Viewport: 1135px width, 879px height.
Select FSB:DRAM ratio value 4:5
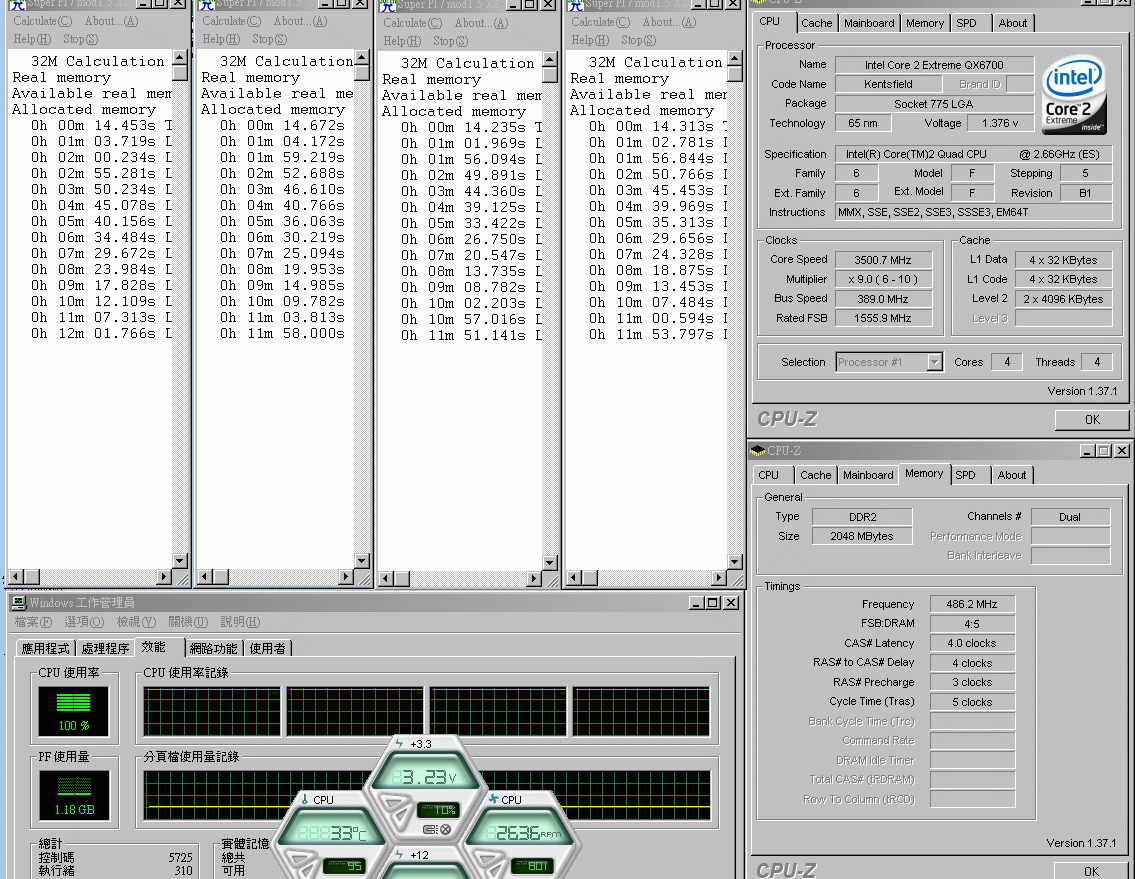(x=971, y=623)
